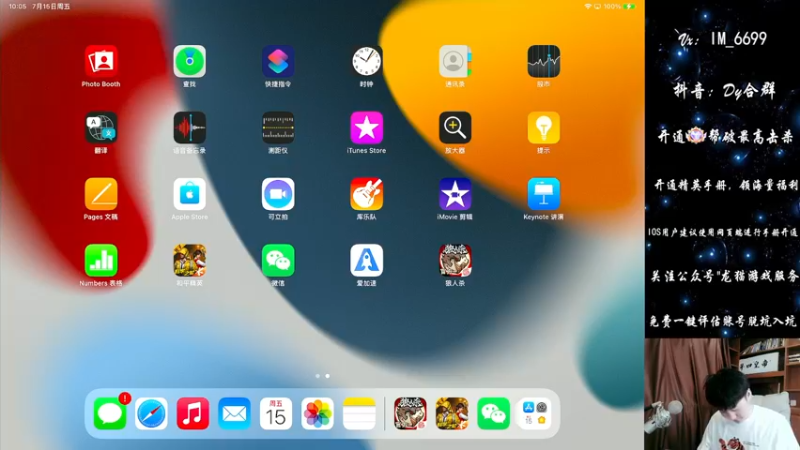
Task: Tap the 10:05 time in status bar
Action: [x=17, y=7]
